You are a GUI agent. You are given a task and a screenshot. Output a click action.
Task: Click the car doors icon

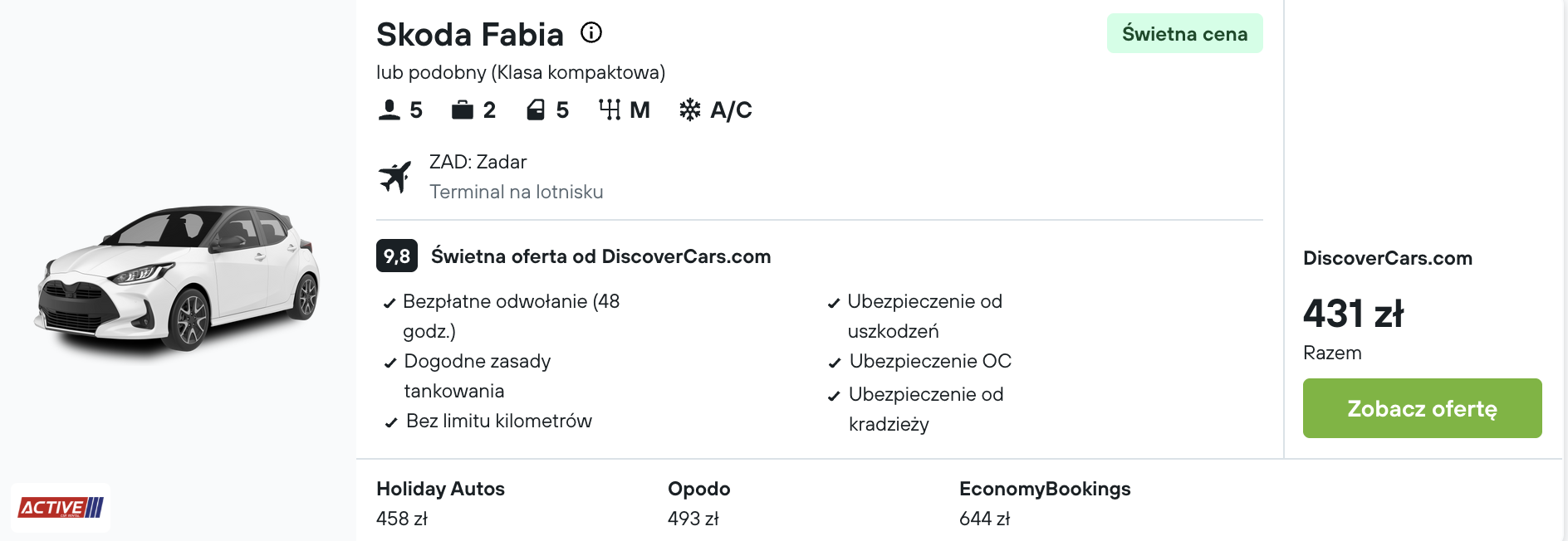pos(536,110)
